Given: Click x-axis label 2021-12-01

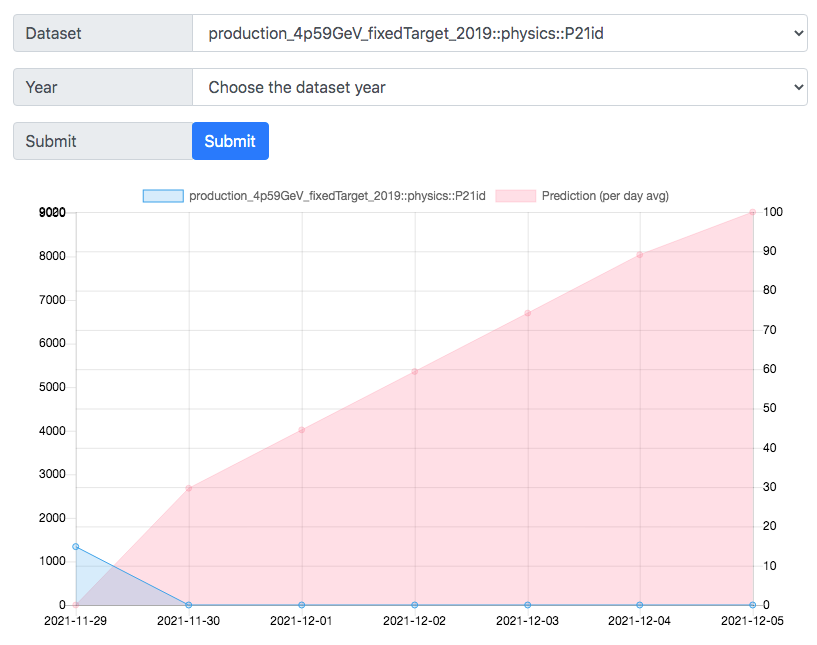Looking at the screenshot, I should [301, 621].
